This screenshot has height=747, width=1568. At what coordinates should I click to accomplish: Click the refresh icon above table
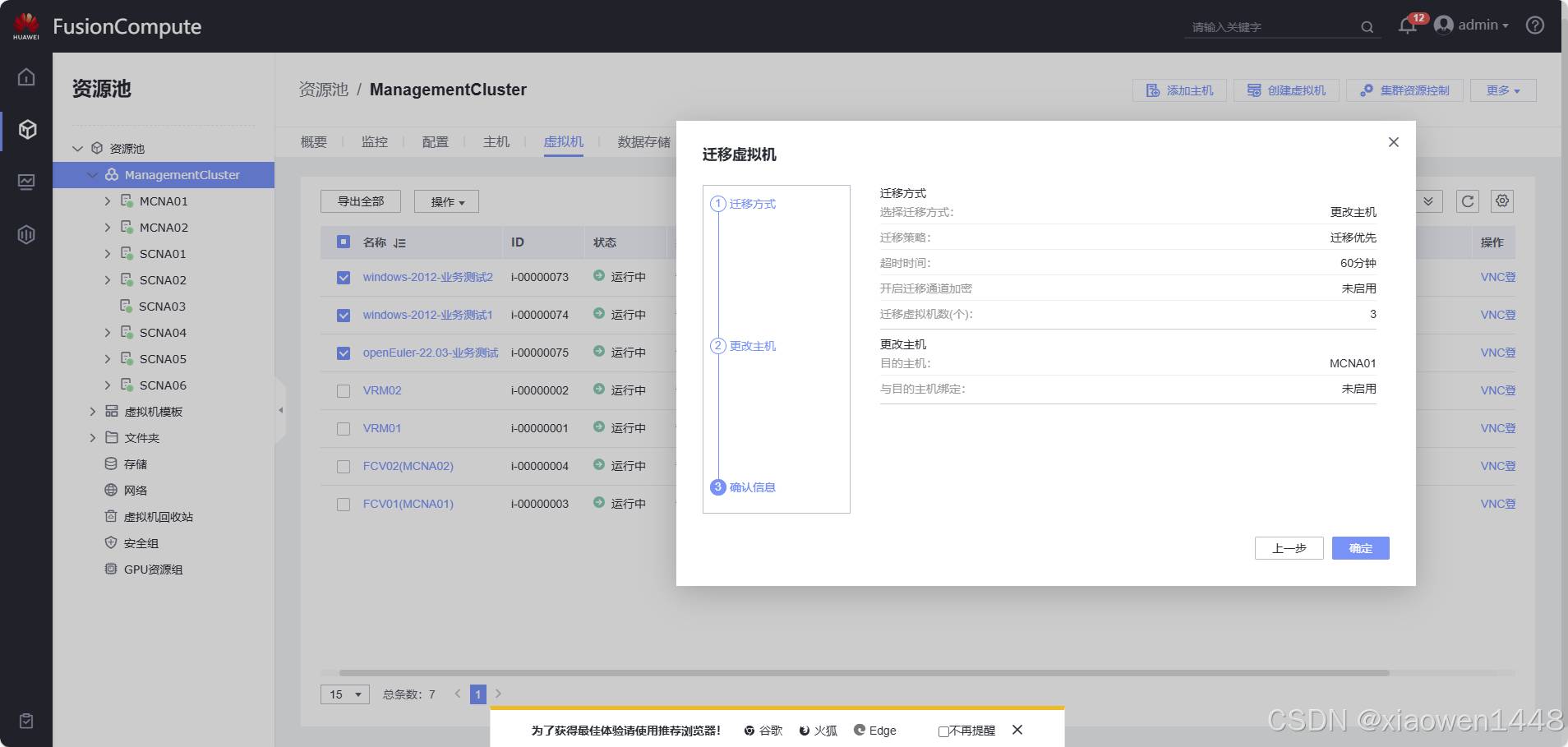(1467, 201)
